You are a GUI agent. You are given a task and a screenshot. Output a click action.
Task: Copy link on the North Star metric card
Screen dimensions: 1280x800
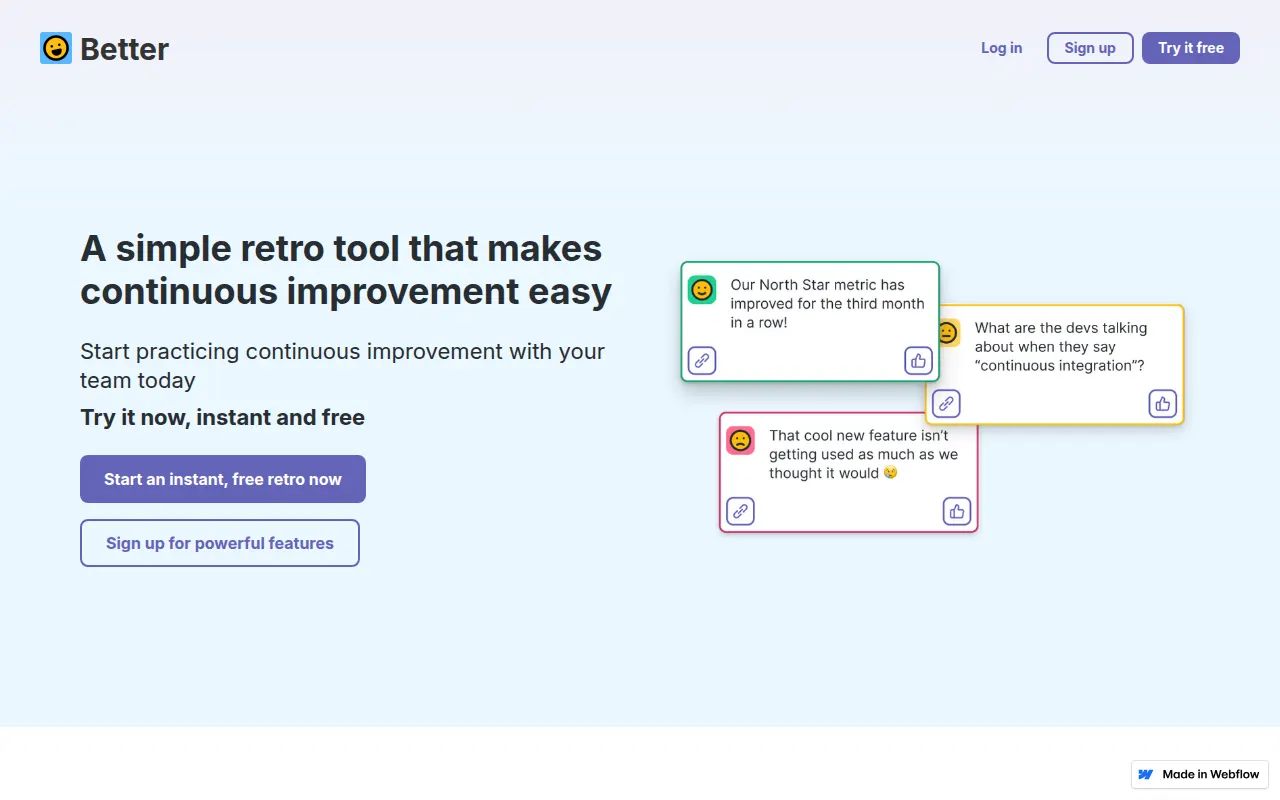point(703,361)
